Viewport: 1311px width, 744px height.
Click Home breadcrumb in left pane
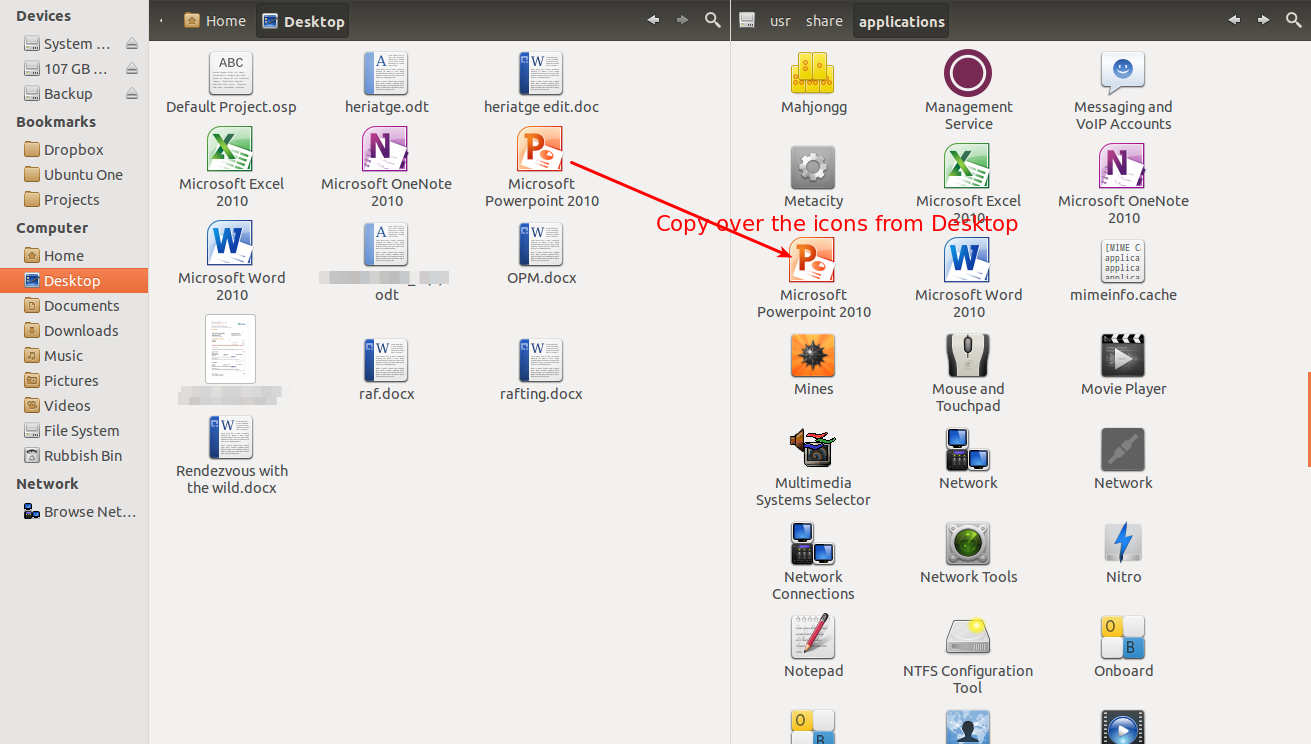[x=215, y=21]
